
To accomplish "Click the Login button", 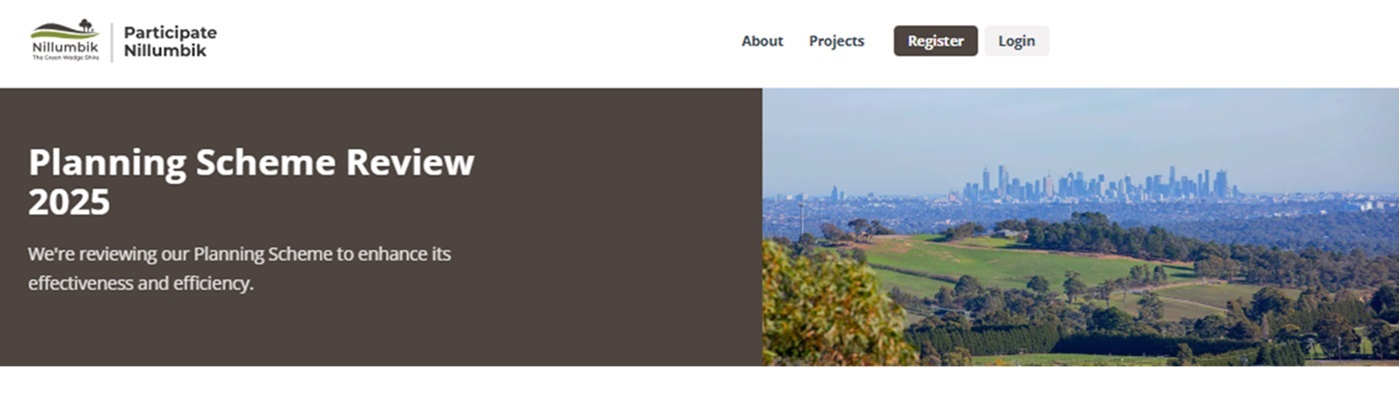I will [x=1017, y=41].
